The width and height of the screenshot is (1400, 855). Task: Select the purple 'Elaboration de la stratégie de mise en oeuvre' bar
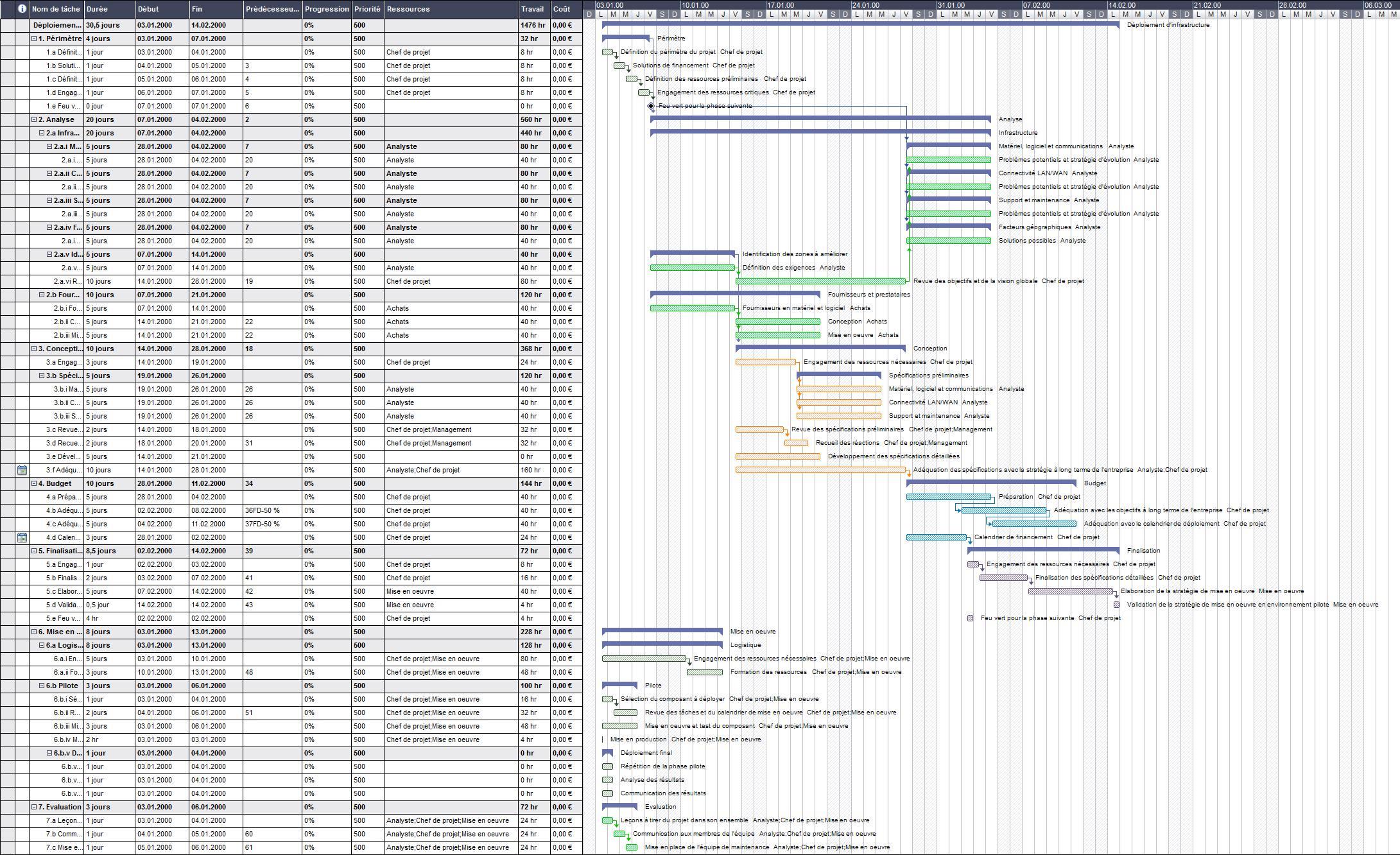pos(1071,591)
